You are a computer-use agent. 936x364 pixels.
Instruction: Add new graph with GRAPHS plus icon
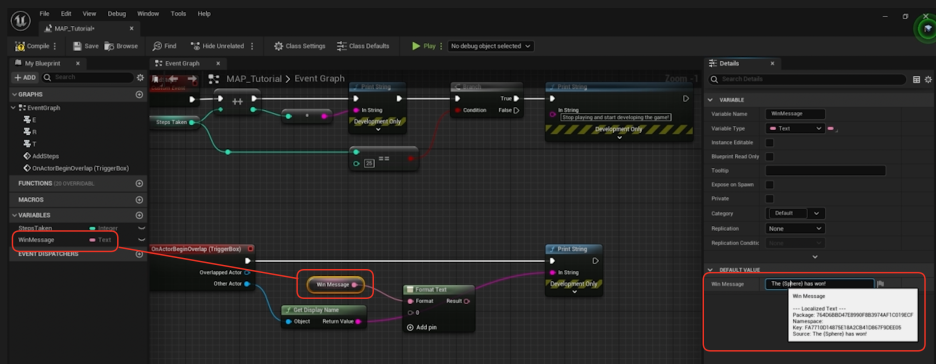click(139, 94)
